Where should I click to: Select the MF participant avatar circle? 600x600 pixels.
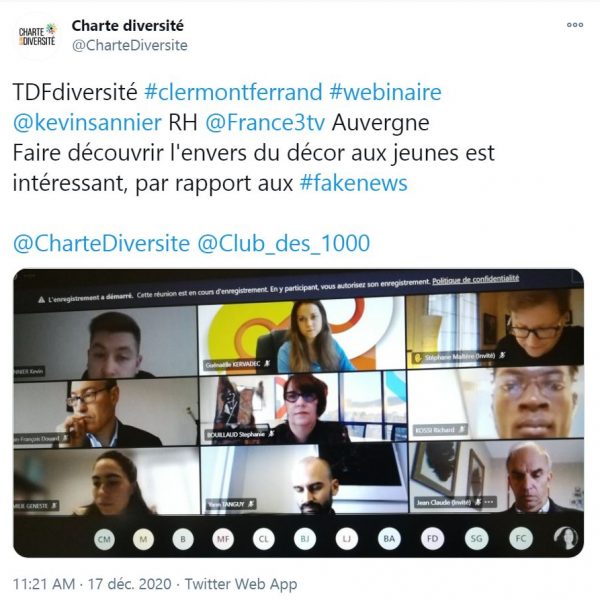point(223,539)
